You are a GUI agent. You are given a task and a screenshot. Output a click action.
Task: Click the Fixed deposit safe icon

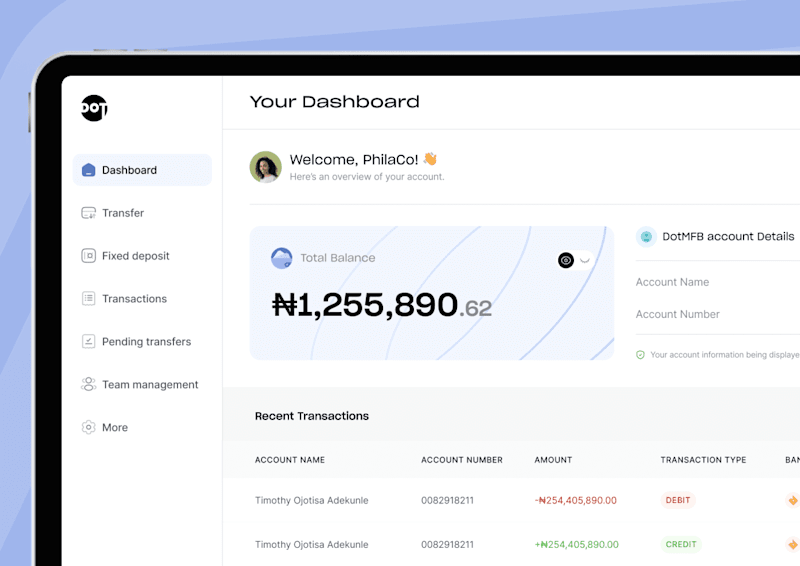click(88, 256)
